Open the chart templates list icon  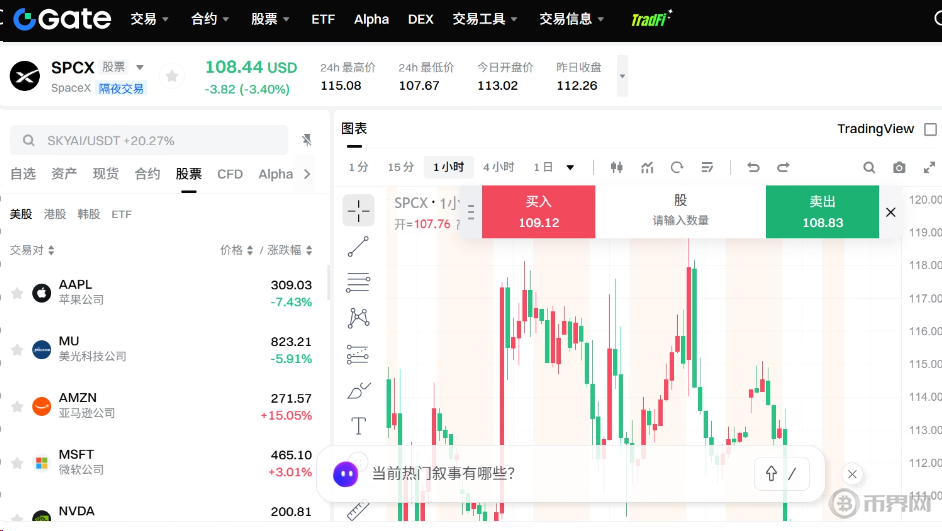(x=707, y=168)
